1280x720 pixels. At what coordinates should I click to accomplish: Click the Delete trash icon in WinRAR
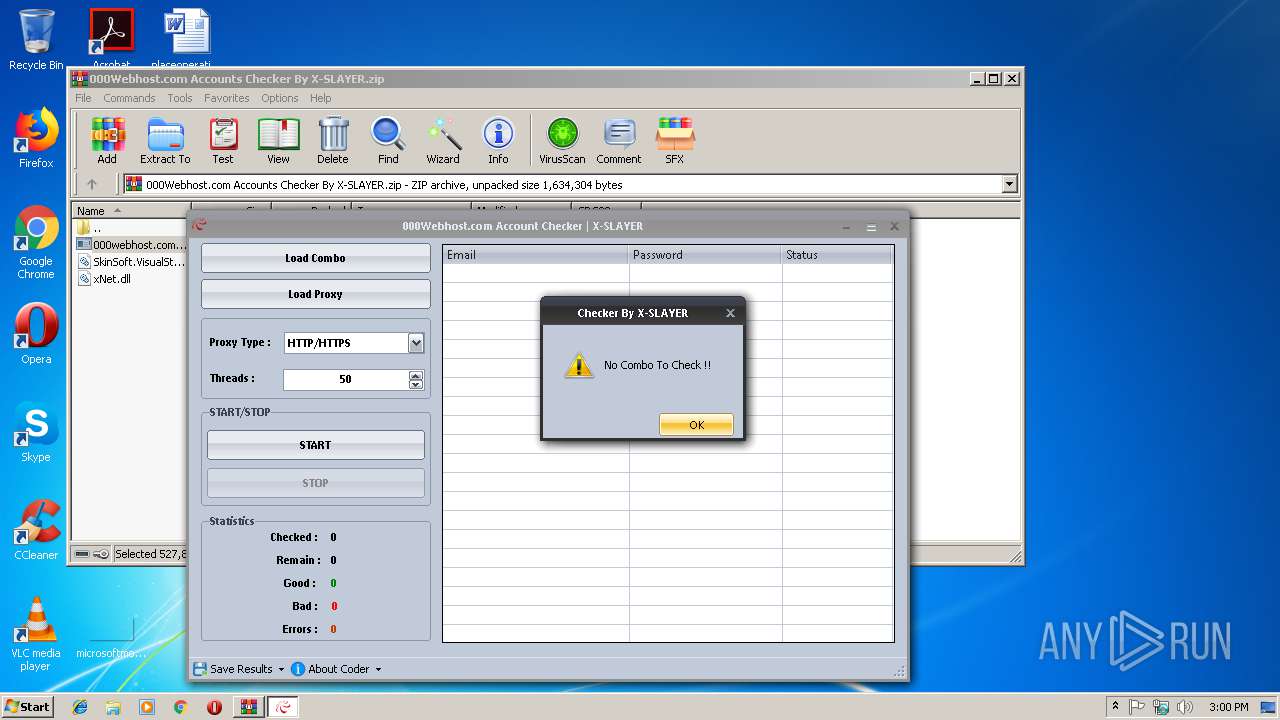pos(333,141)
